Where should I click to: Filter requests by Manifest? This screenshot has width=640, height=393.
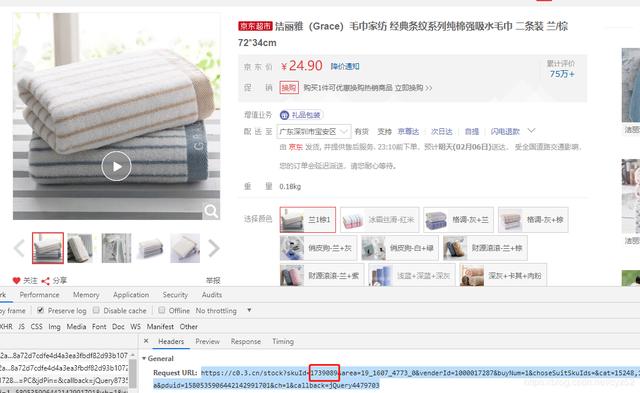pyautogui.click(x=160, y=326)
